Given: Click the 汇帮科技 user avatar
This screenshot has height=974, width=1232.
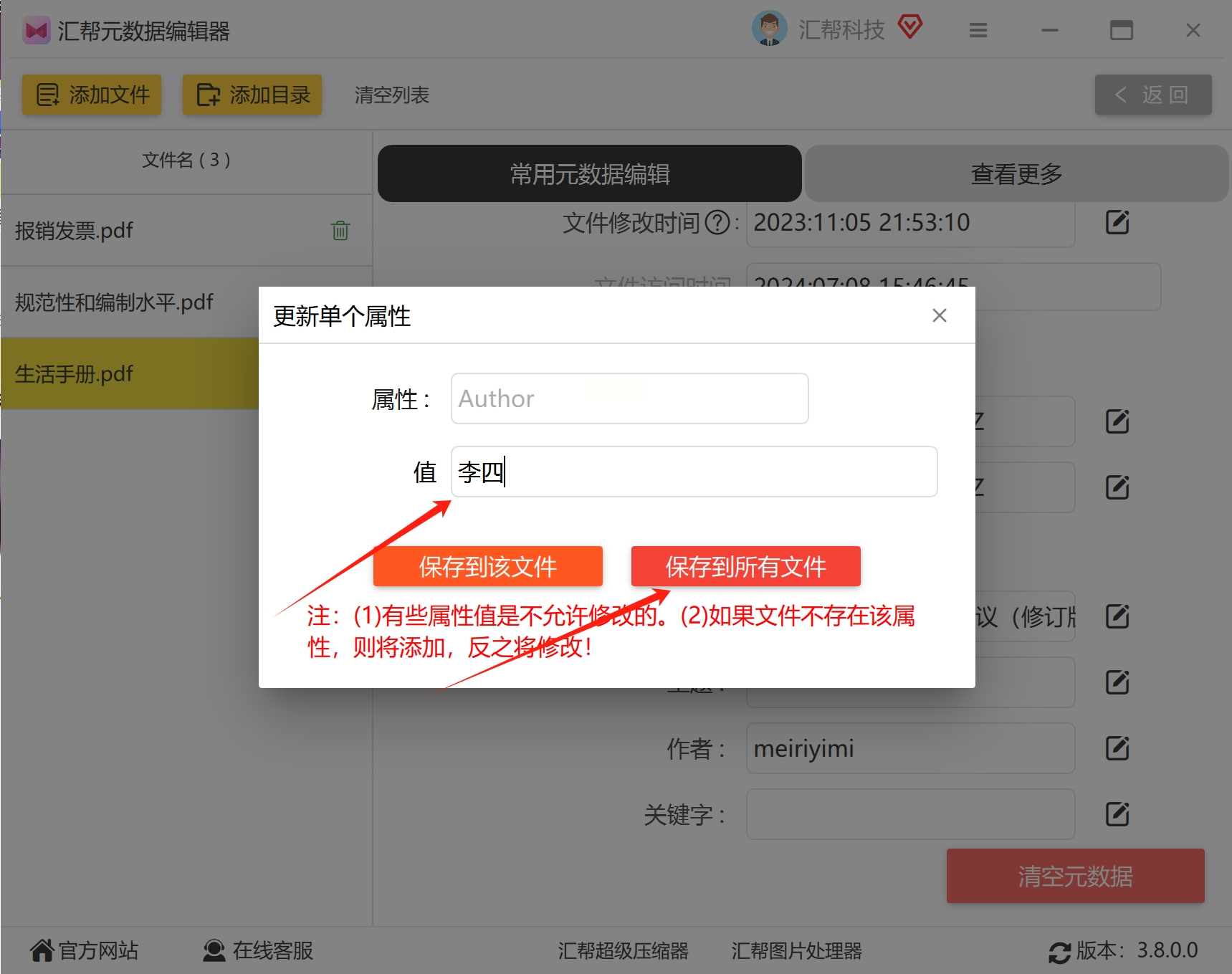Looking at the screenshot, I should pos(770,29).
